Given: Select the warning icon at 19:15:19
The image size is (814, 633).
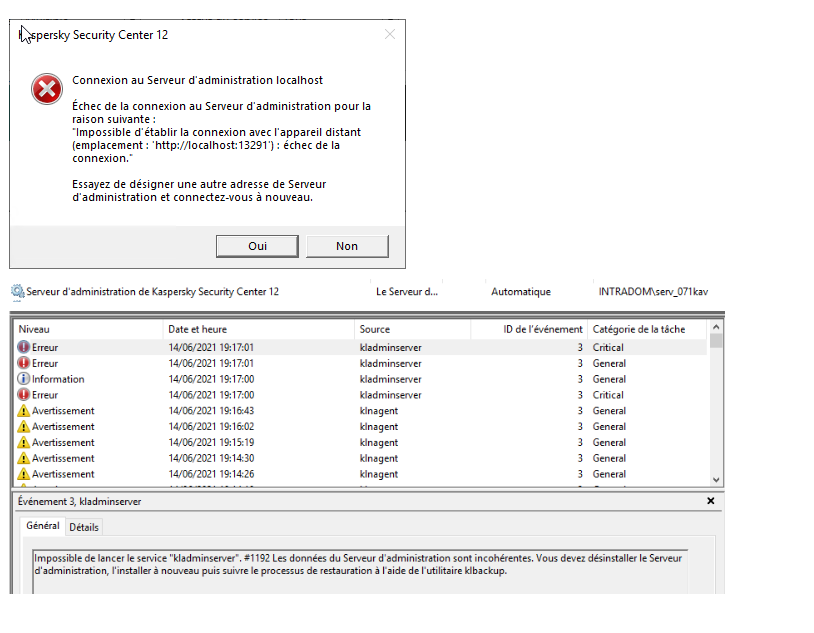Looking at the screenshot, I should pos(23,442).
